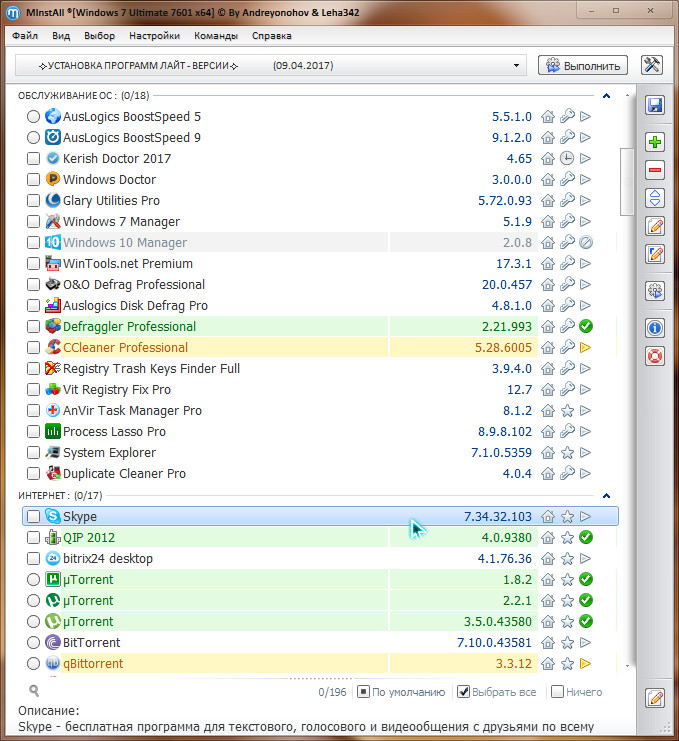The image size is (679, 741).
Task: Select the 'bitrix24 desktop' row
Action: tap(319, 559)
